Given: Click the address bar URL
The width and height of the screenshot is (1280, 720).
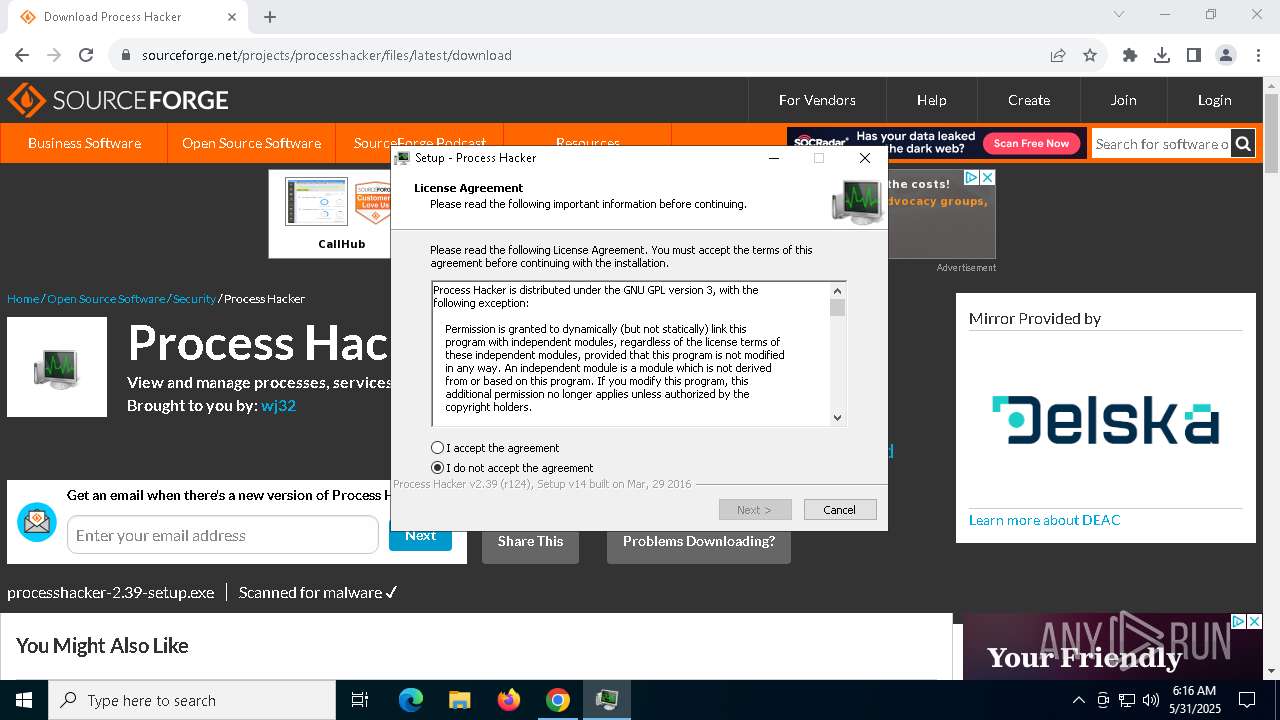Looking at the screenshot, I should (327, 55).
